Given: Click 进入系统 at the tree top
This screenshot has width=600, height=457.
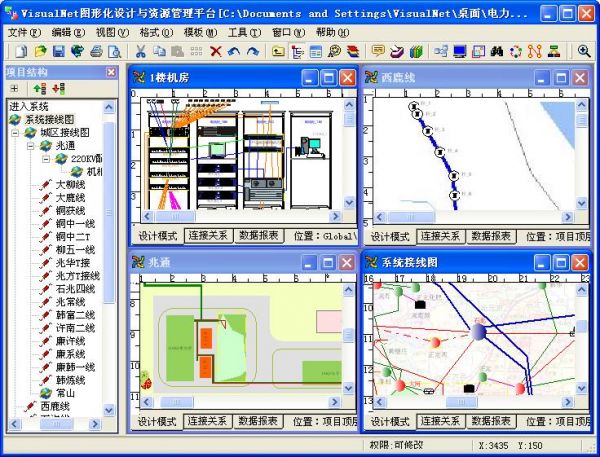Looking at the screenshot, I should [x=29, y=107].
